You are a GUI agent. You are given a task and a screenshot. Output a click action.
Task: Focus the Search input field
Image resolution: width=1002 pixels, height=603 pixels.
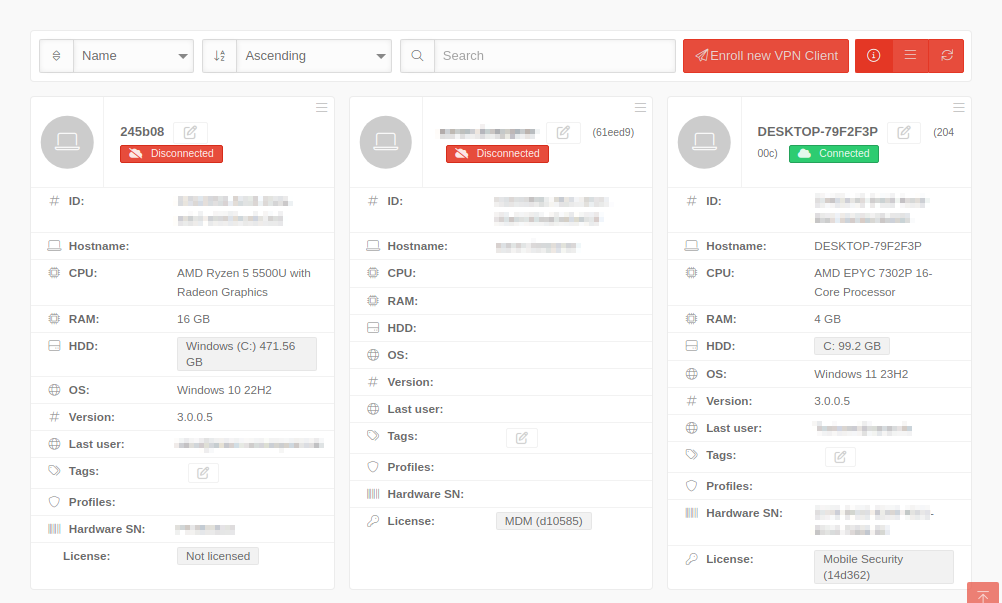(x=554, y=56)
